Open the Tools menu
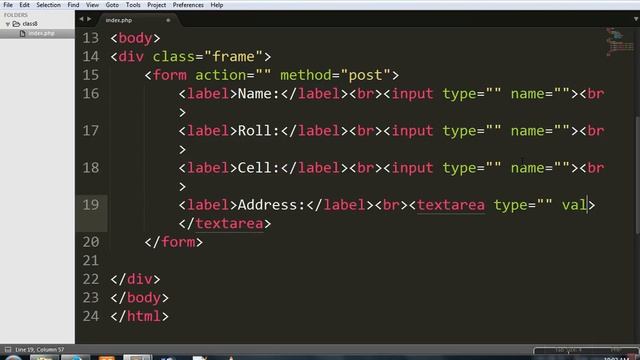 [x=133, y=5]
